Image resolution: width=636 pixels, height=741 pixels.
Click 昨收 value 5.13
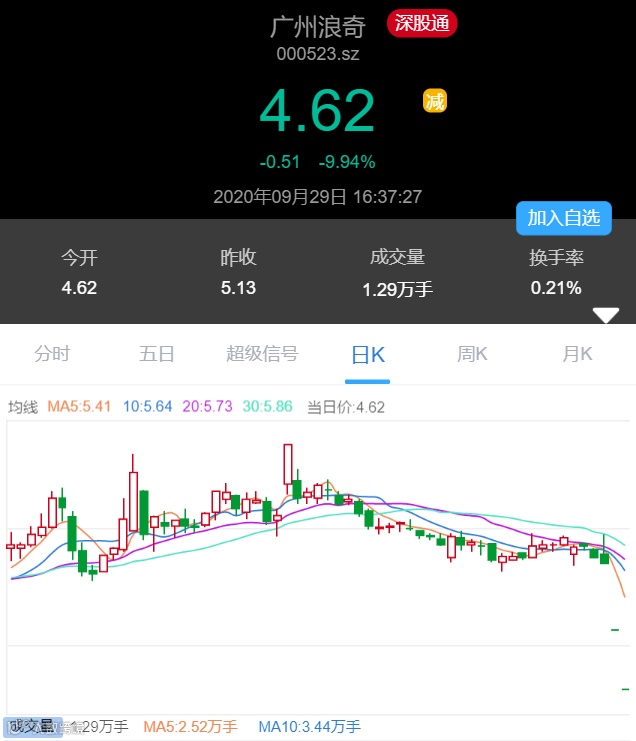coord(238,288)
